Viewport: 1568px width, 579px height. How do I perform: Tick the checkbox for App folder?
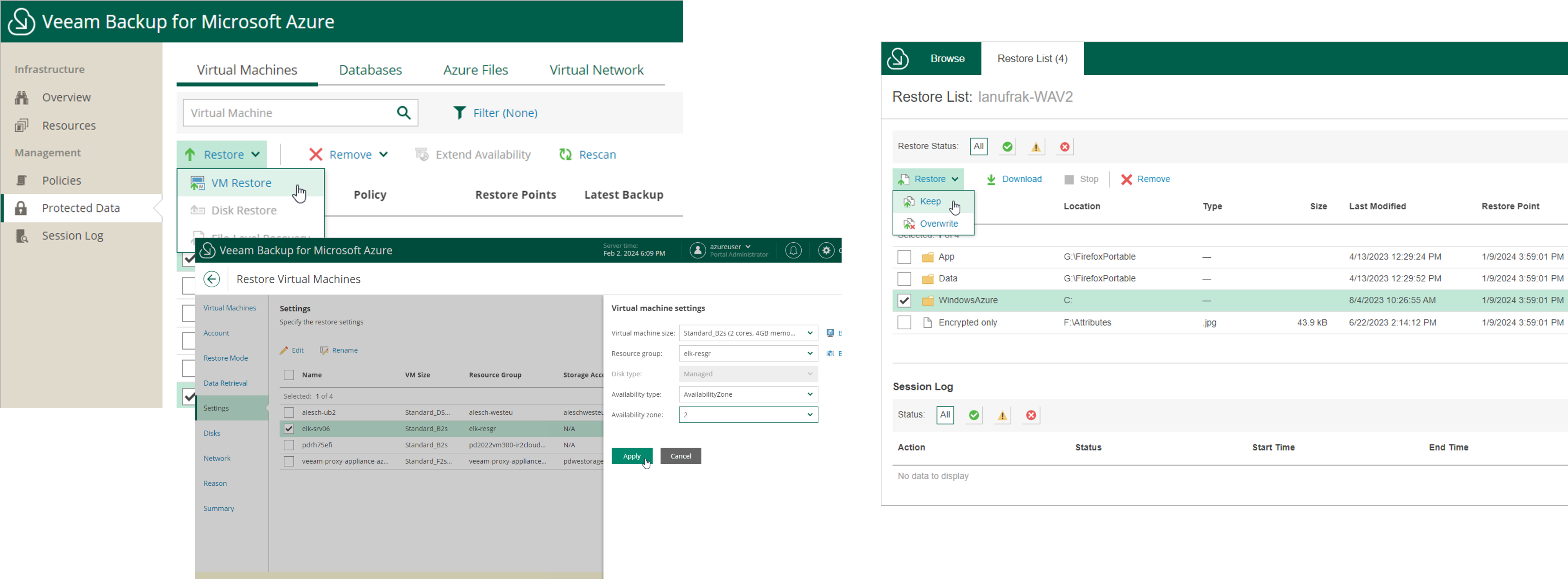click(905, 257)
